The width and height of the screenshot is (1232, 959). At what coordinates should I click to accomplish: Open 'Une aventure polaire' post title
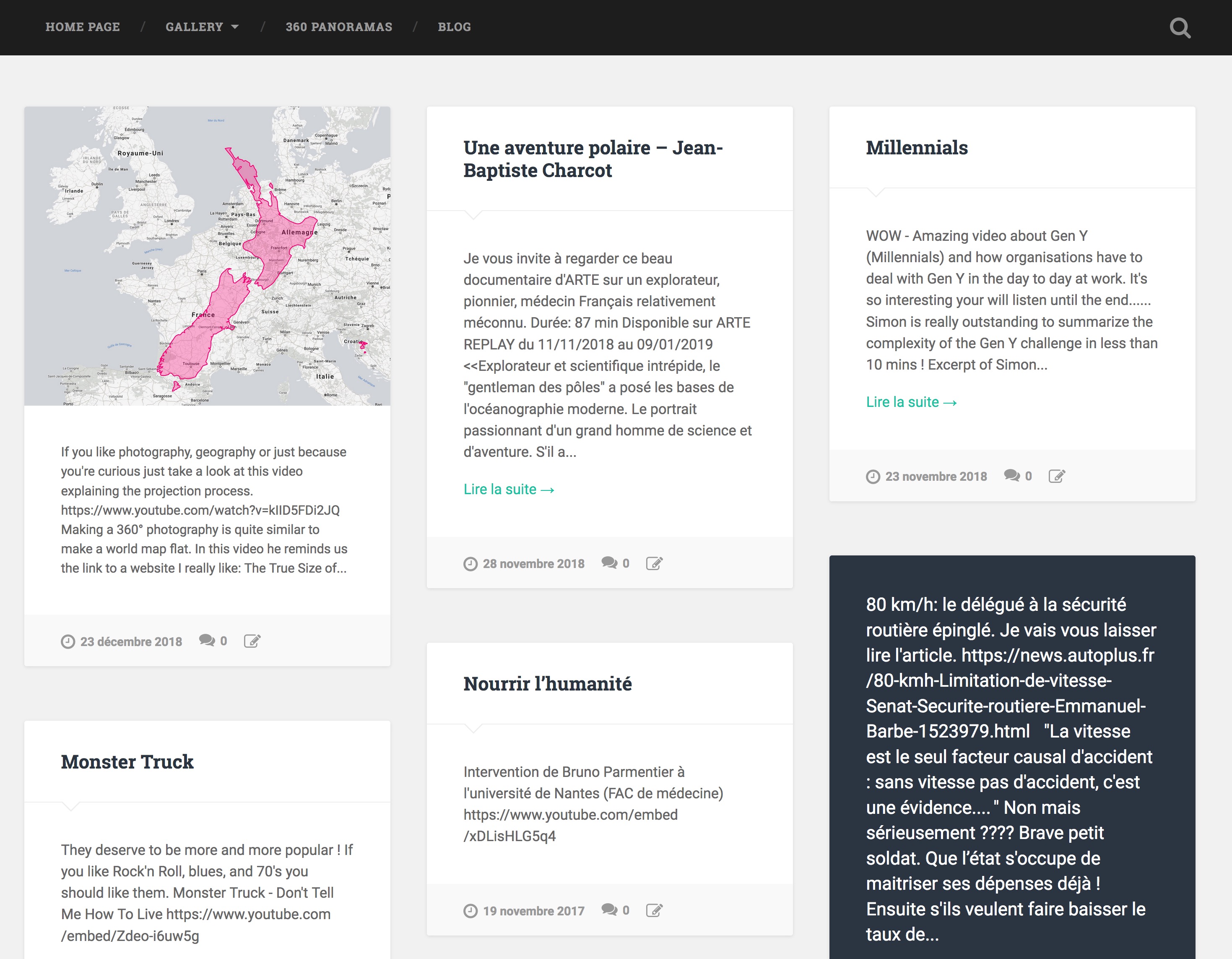tap(592, 159)
